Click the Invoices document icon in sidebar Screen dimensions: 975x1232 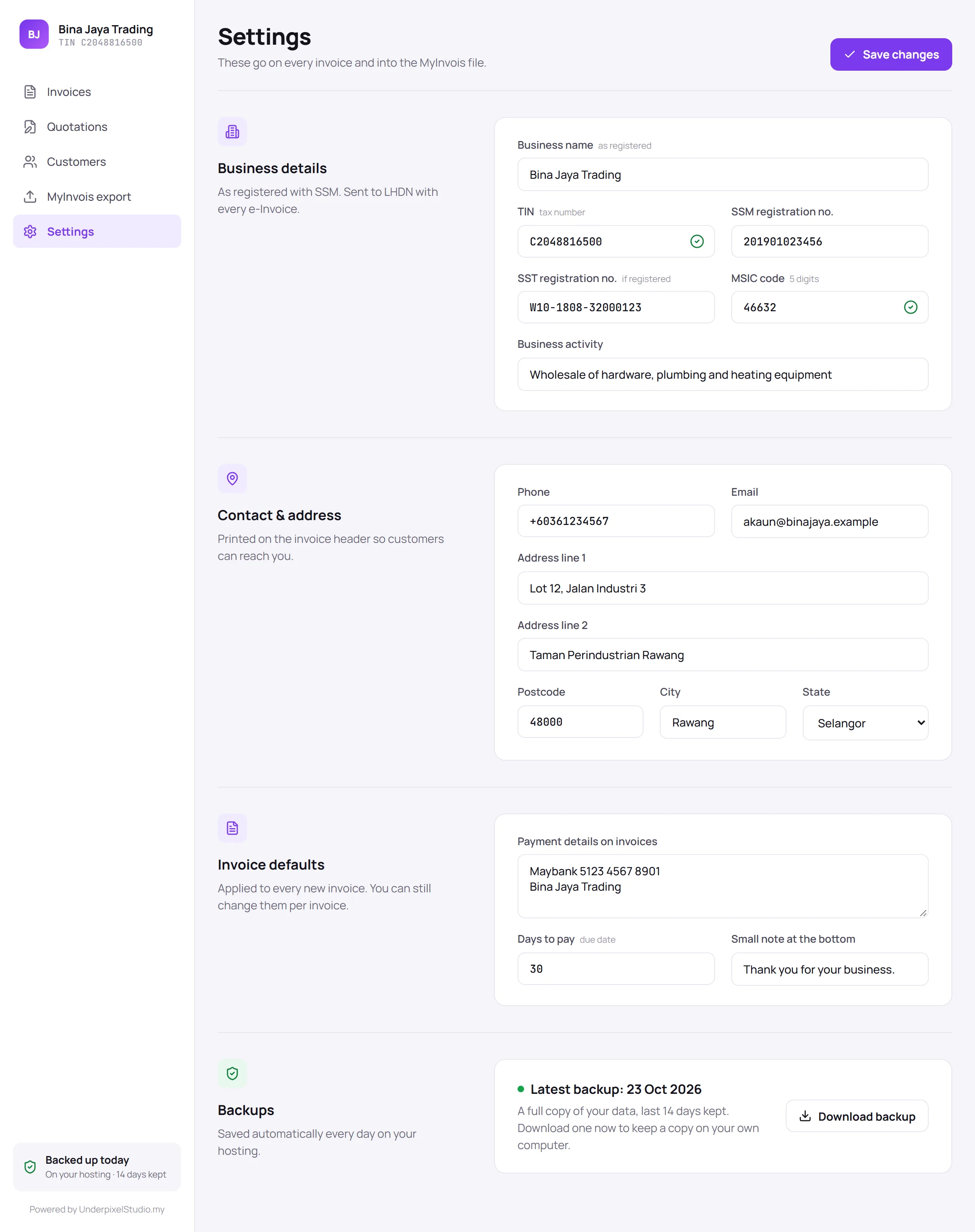pos(30,92)
